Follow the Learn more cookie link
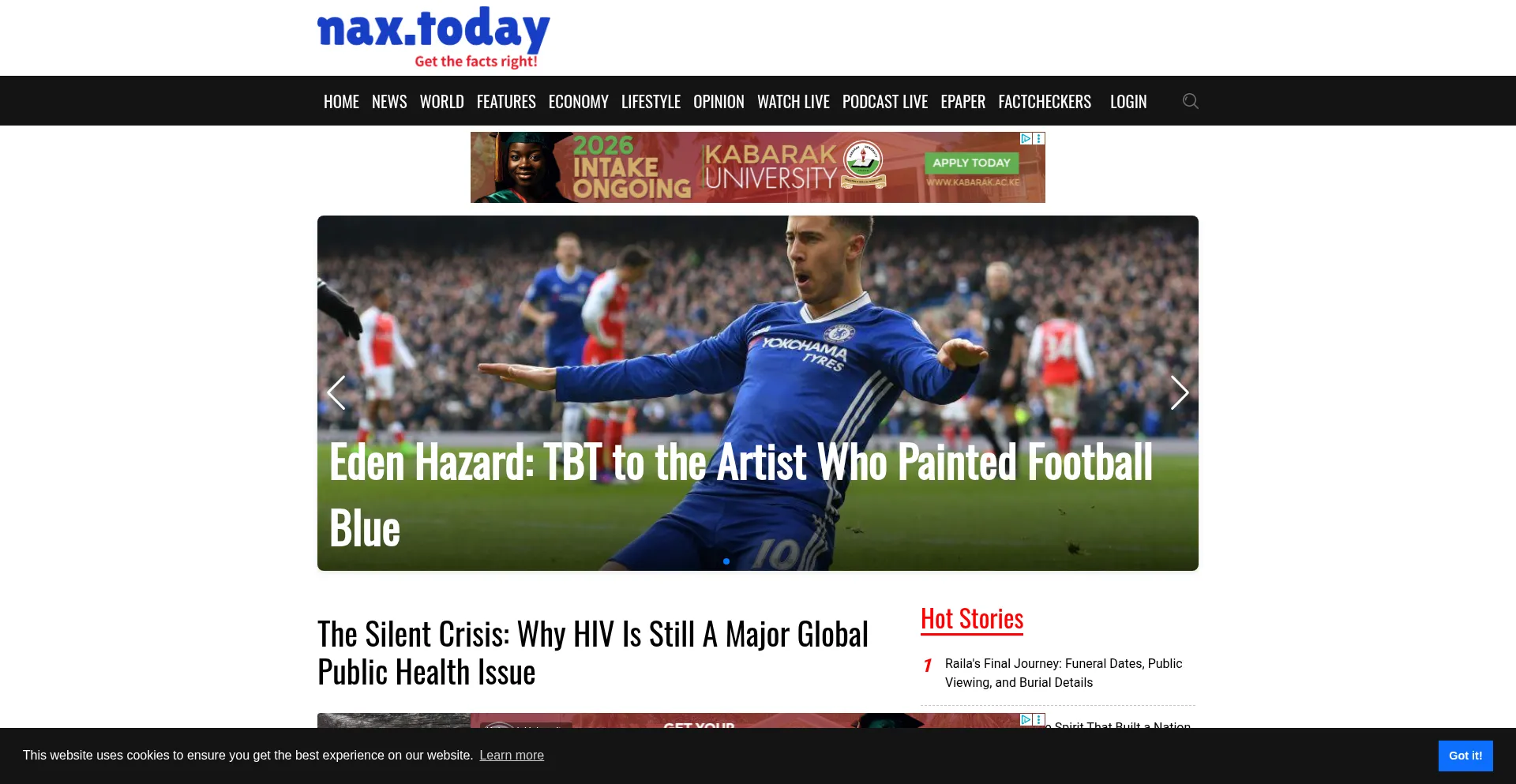Viewport: 1516px width, 784px height. pos(512,756)
